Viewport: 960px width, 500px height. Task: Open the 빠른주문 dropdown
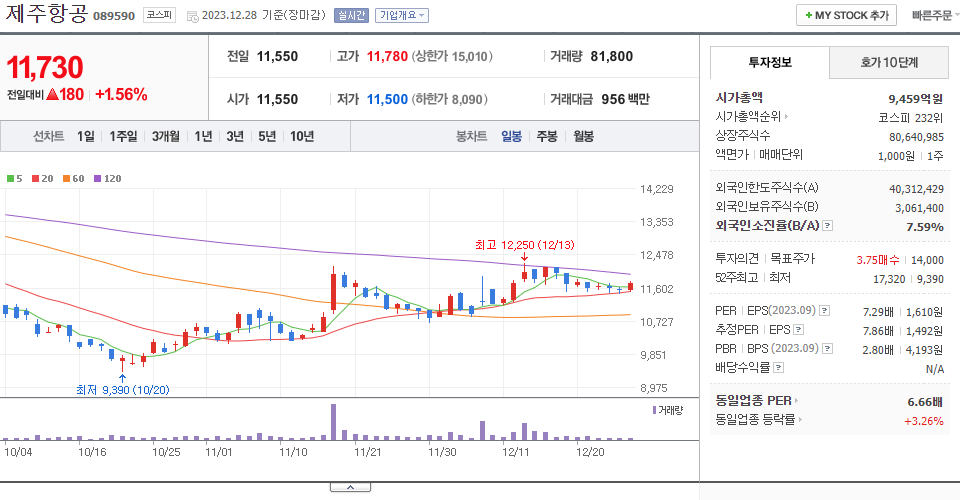tap(935, 15)
